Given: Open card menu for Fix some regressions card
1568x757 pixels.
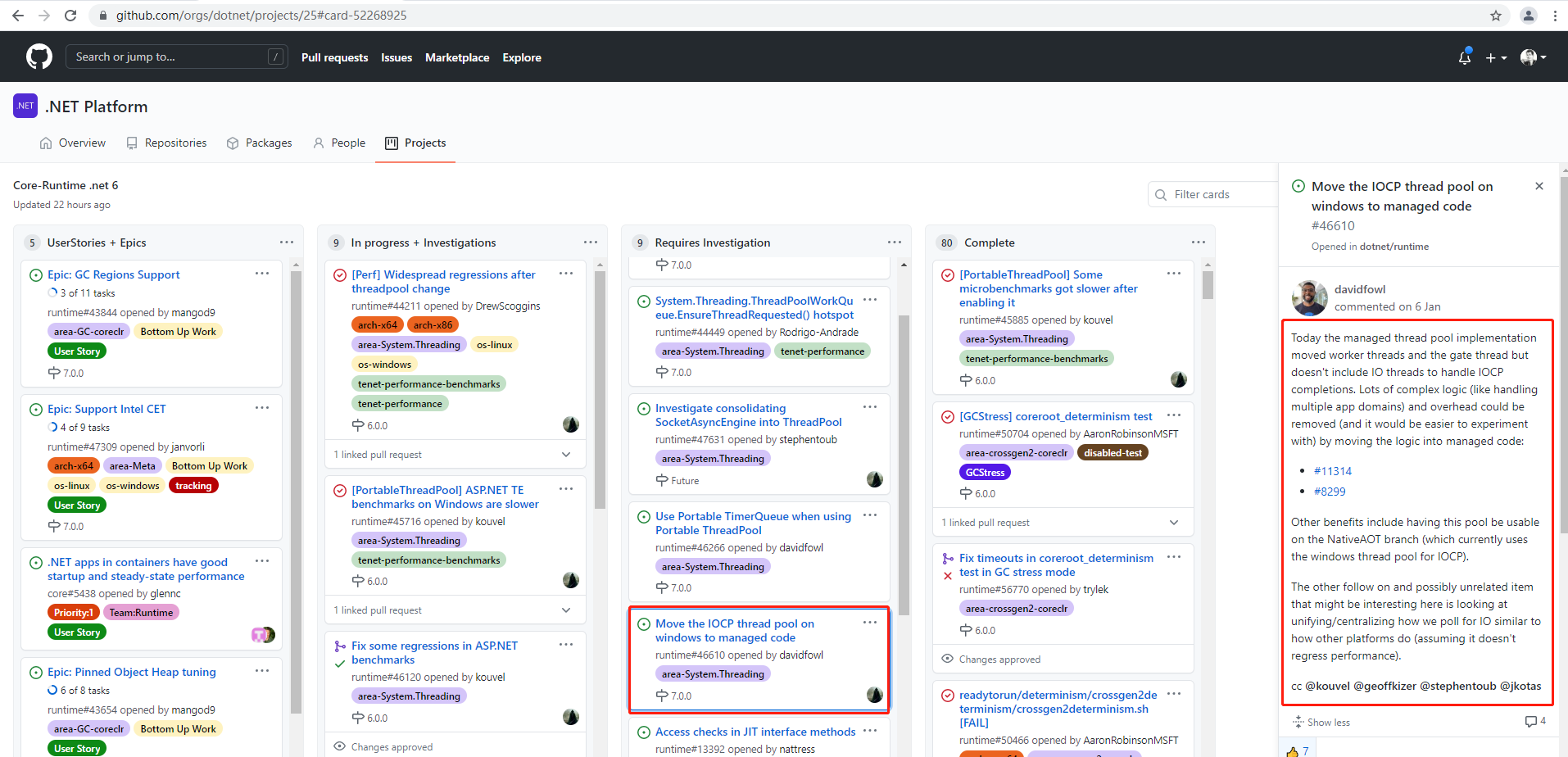Looking at the screenshot, I should (566, 645).
